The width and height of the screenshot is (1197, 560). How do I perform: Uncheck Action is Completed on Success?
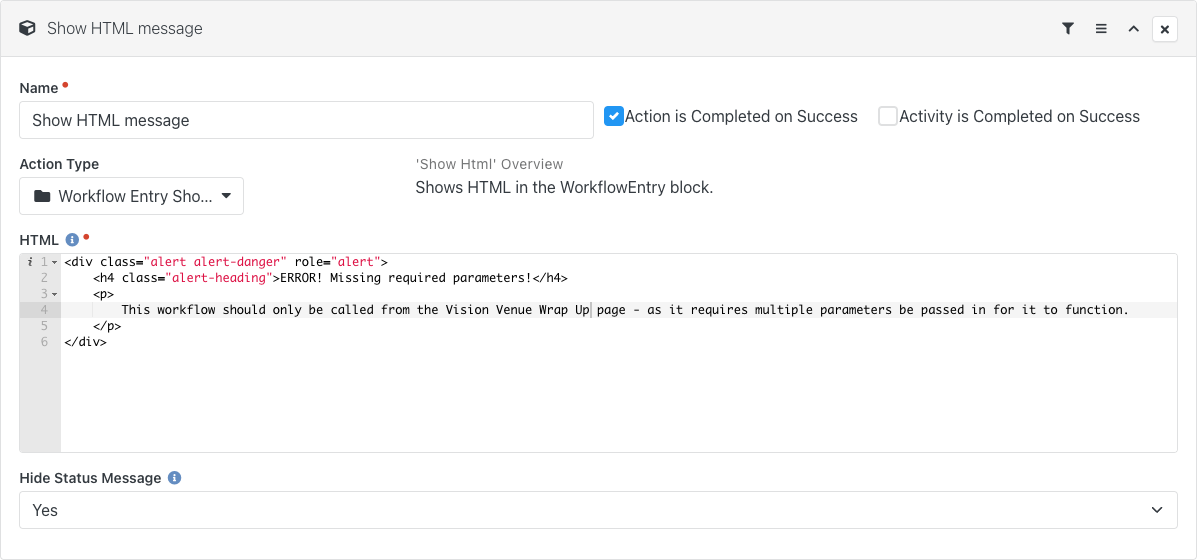click(x=614, y=116)
